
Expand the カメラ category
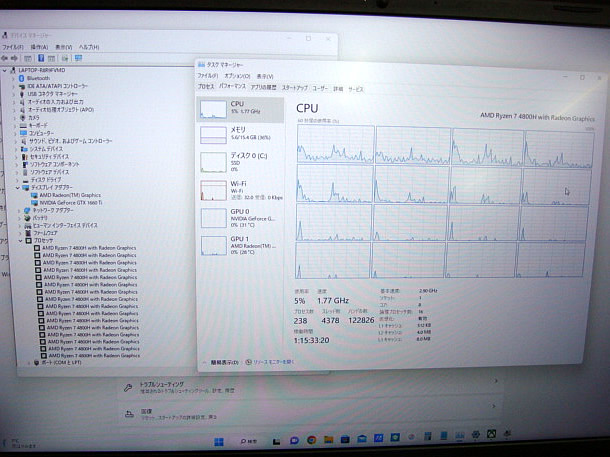[x=15, y=117]
